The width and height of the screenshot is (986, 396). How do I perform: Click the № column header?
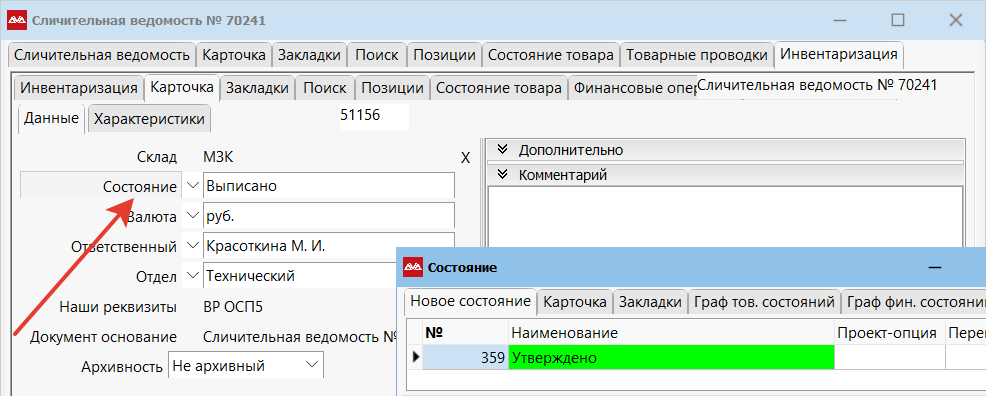(465, 333)
